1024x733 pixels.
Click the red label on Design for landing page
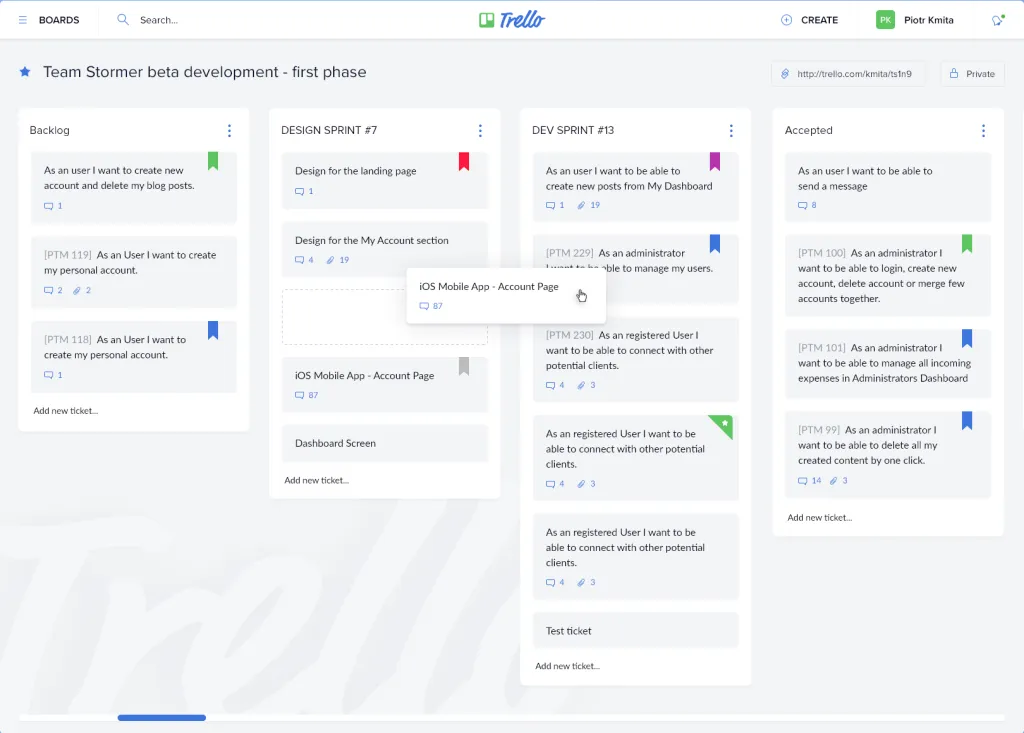click(x=465, y=160)
